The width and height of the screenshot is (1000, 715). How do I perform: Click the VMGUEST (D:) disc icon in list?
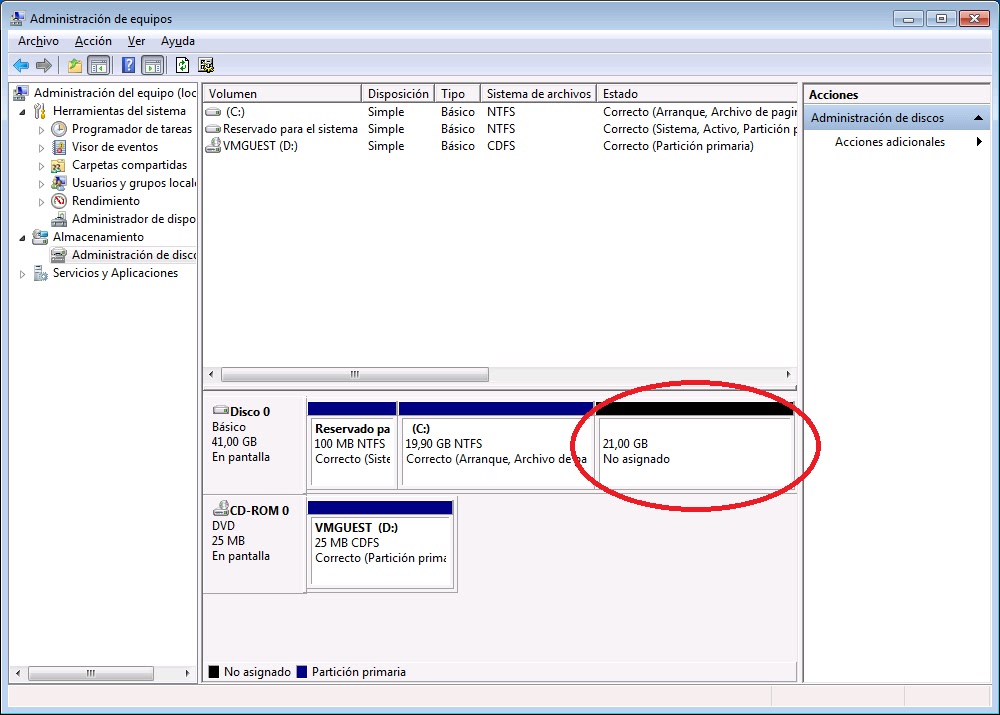(x=213, y=145)
